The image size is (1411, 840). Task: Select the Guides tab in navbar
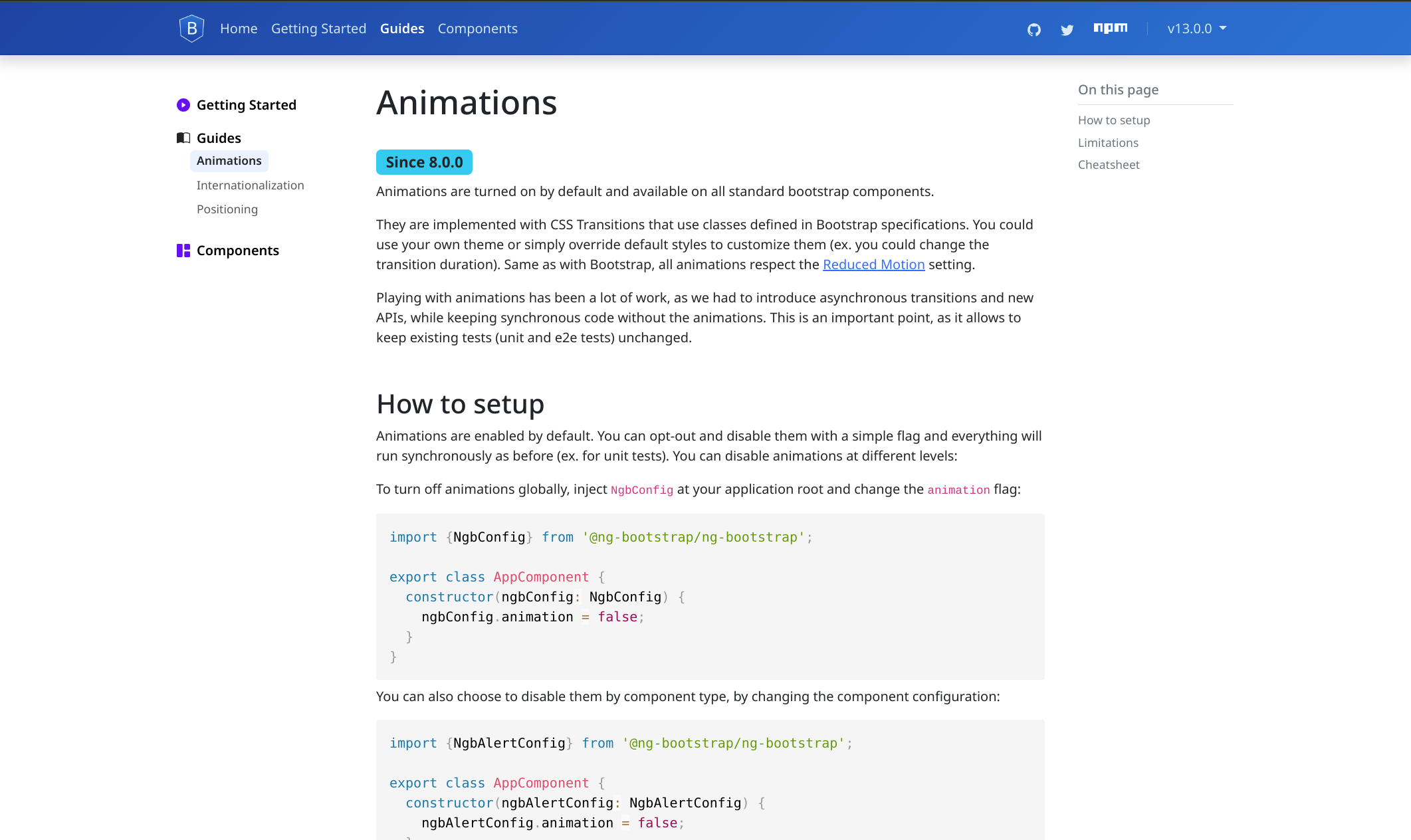[401, 29]
